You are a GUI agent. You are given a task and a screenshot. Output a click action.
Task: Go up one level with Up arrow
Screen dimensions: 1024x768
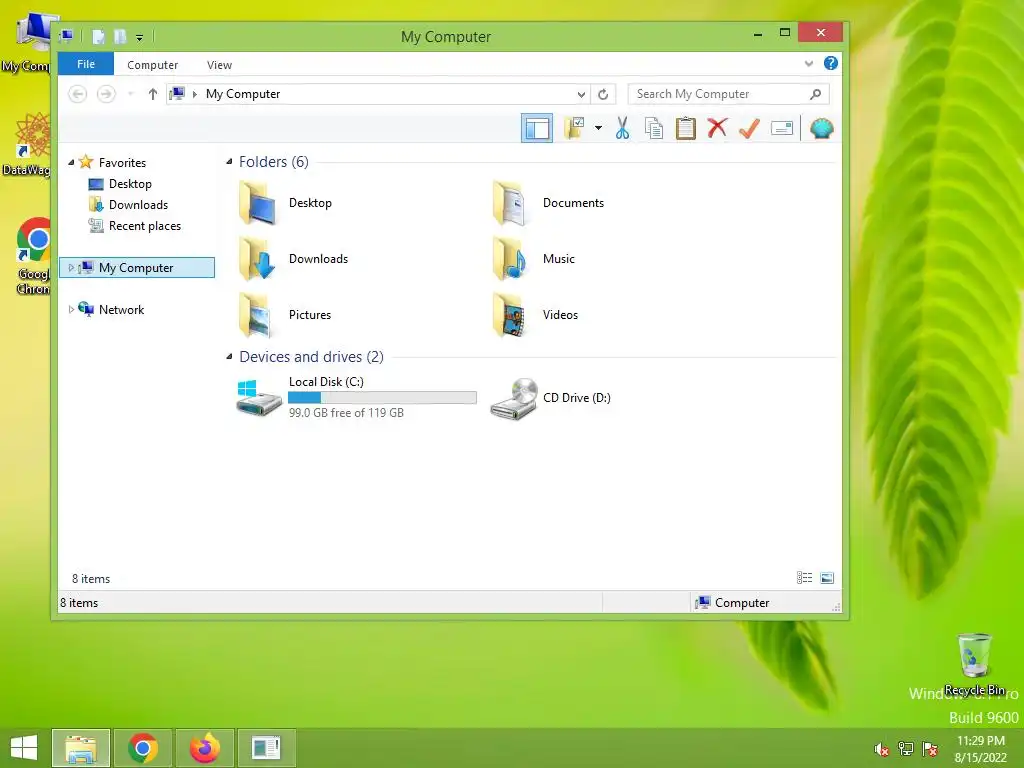tap(153, 94)
